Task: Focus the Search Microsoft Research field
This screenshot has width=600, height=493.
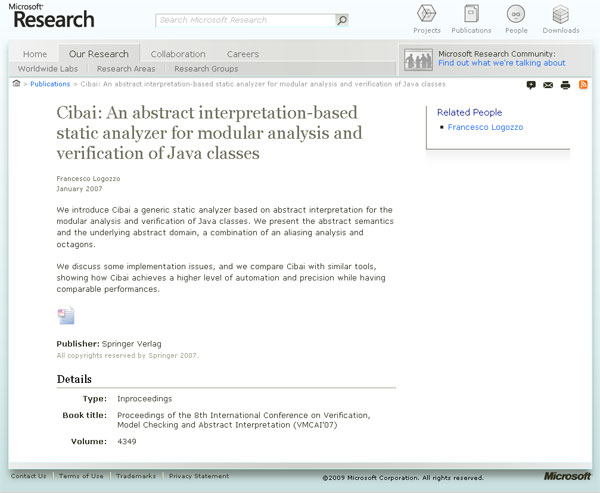Action: (245, 20)
